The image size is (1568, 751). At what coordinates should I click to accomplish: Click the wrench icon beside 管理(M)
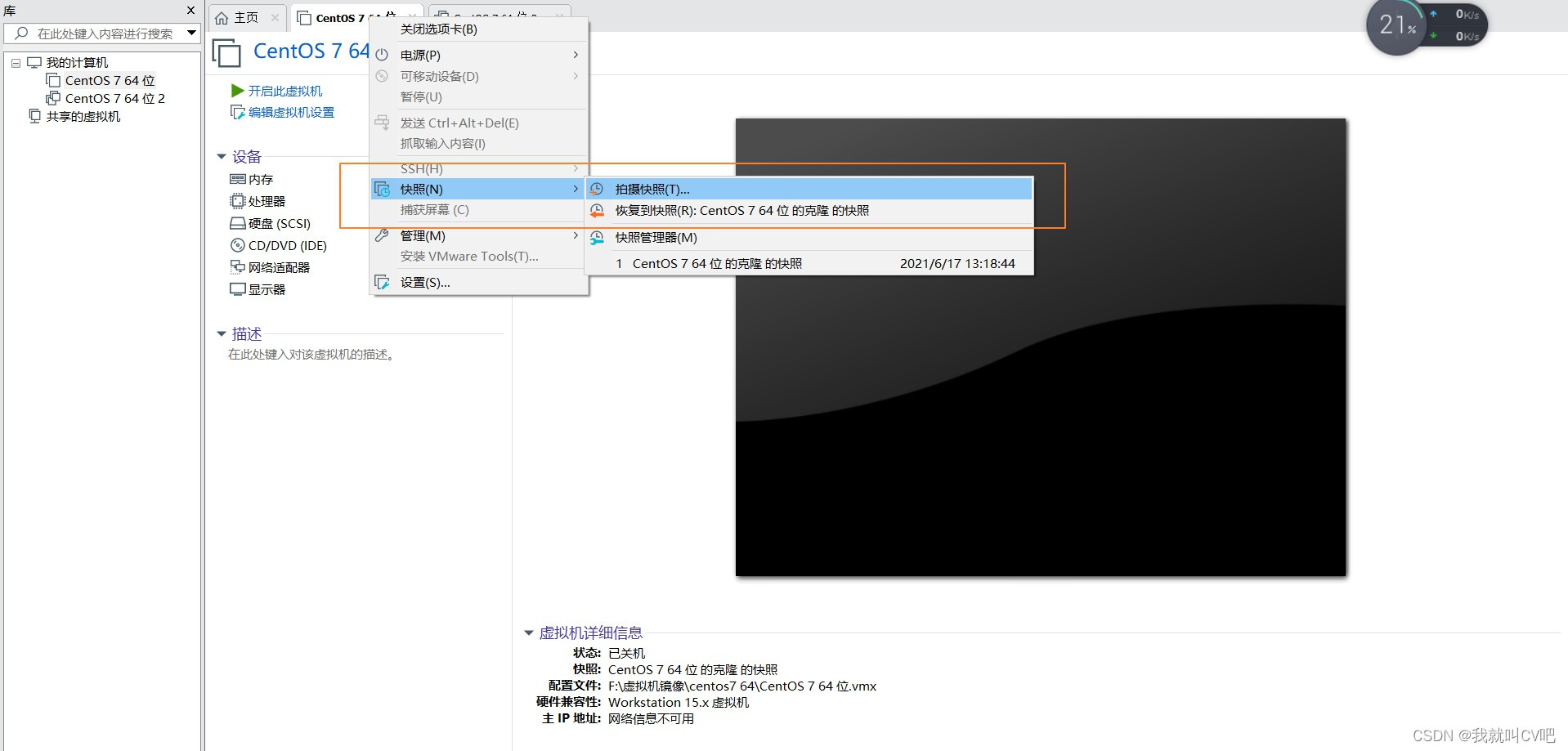click(x=382, y=236)
